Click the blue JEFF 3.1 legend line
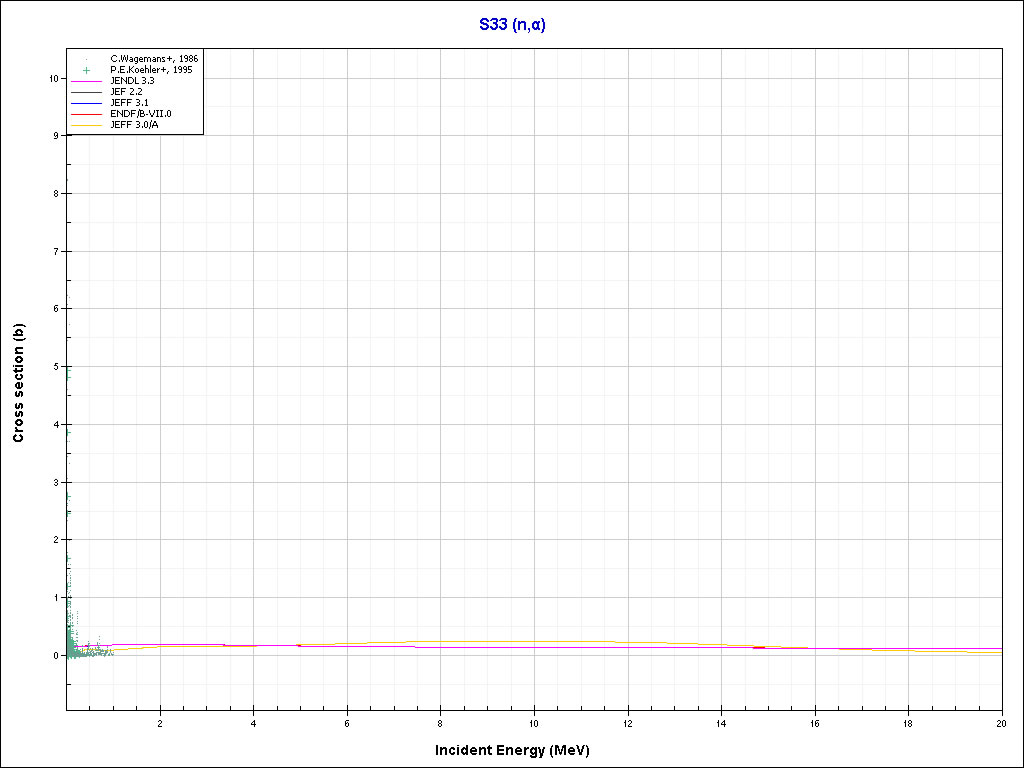 (87, 103)
